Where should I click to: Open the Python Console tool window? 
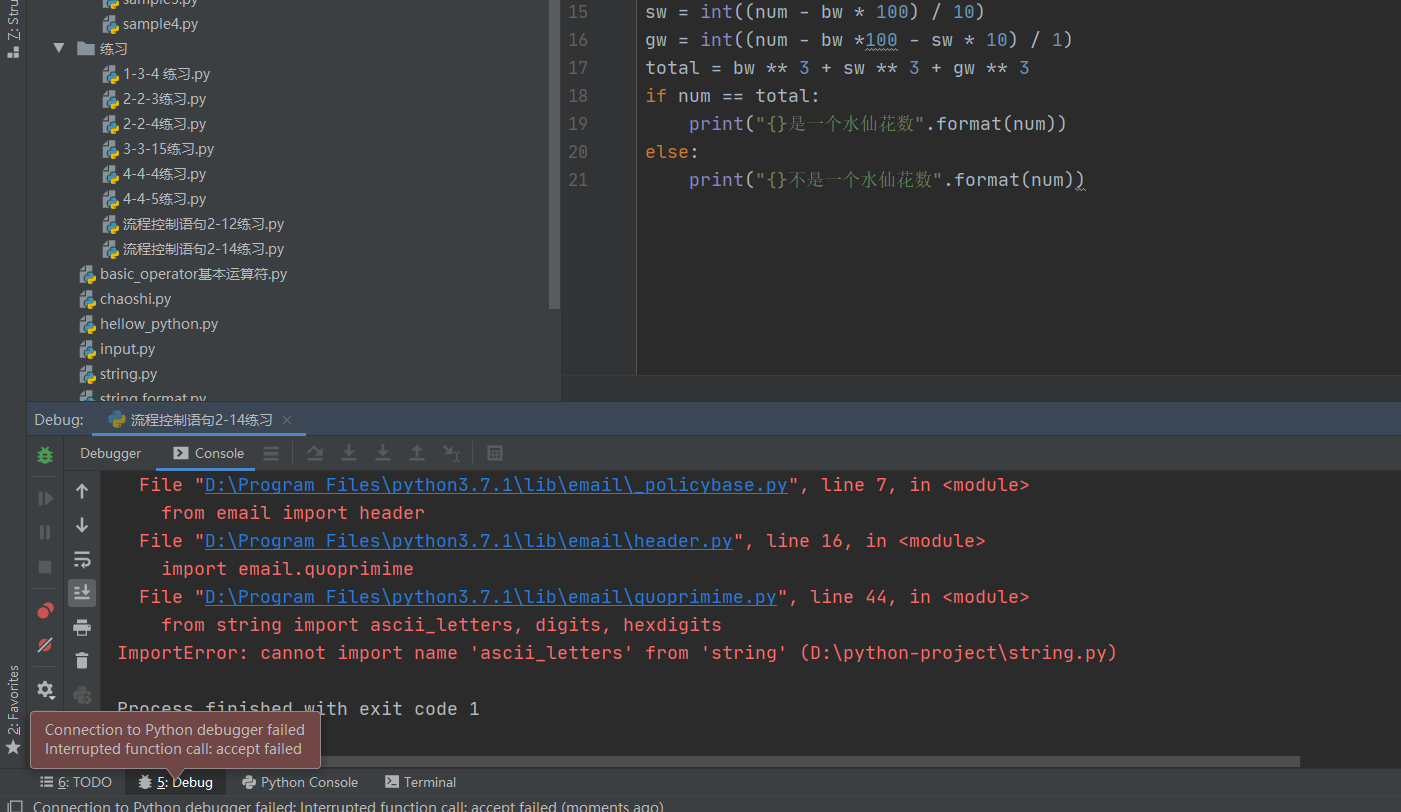[299, 782]
